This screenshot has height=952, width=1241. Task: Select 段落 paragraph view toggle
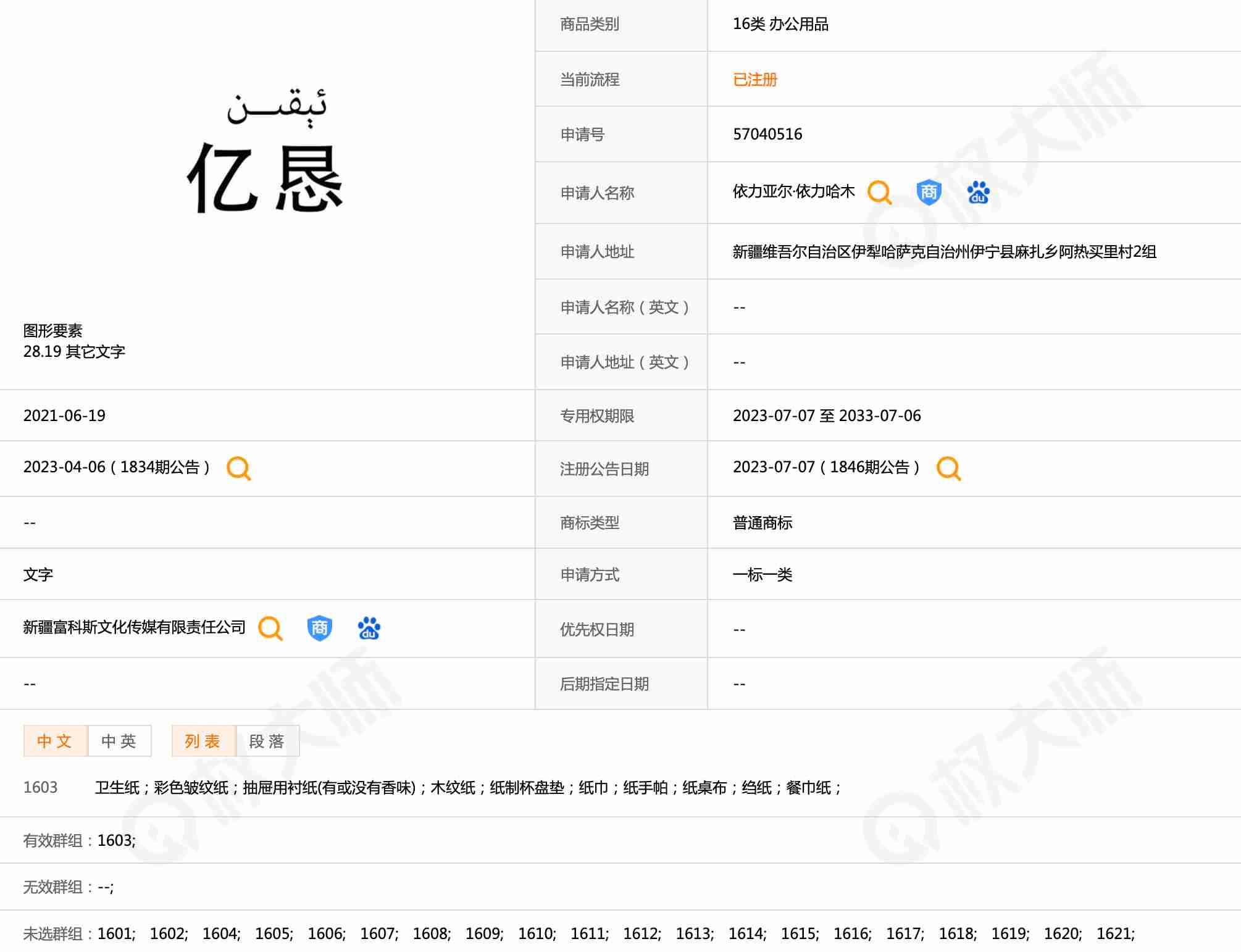point(267,741)
